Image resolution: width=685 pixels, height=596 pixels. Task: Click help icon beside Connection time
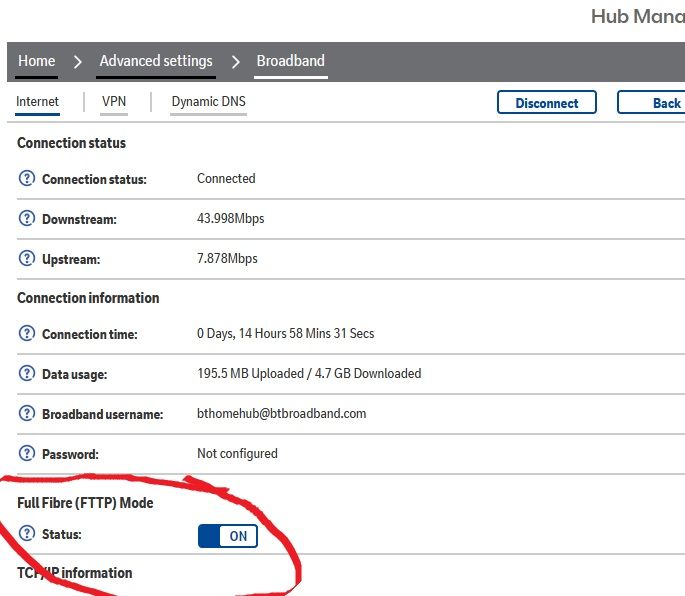click(27, 334)
